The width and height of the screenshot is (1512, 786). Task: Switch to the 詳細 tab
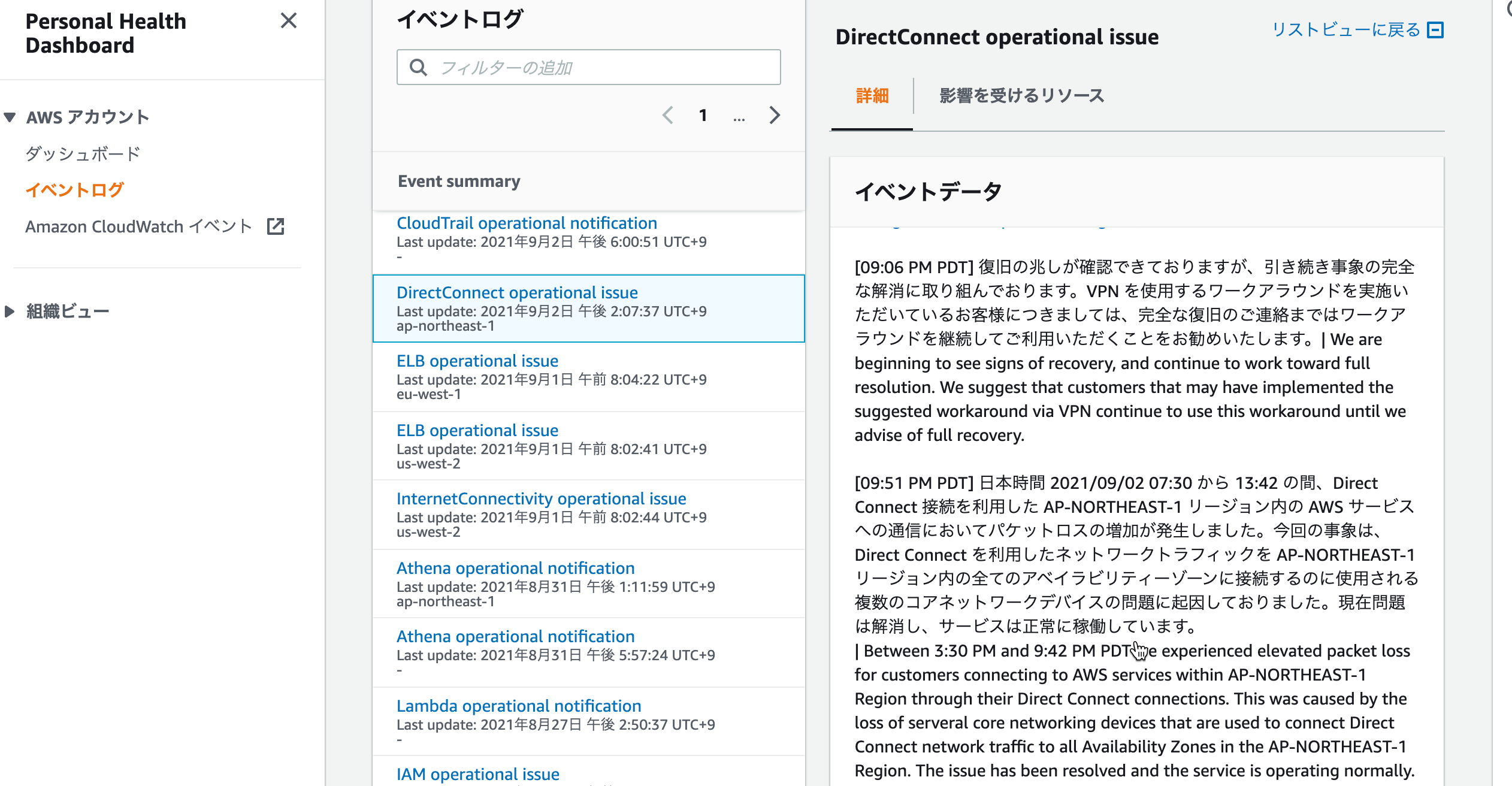pyautogui.click(x=872, y=96)
